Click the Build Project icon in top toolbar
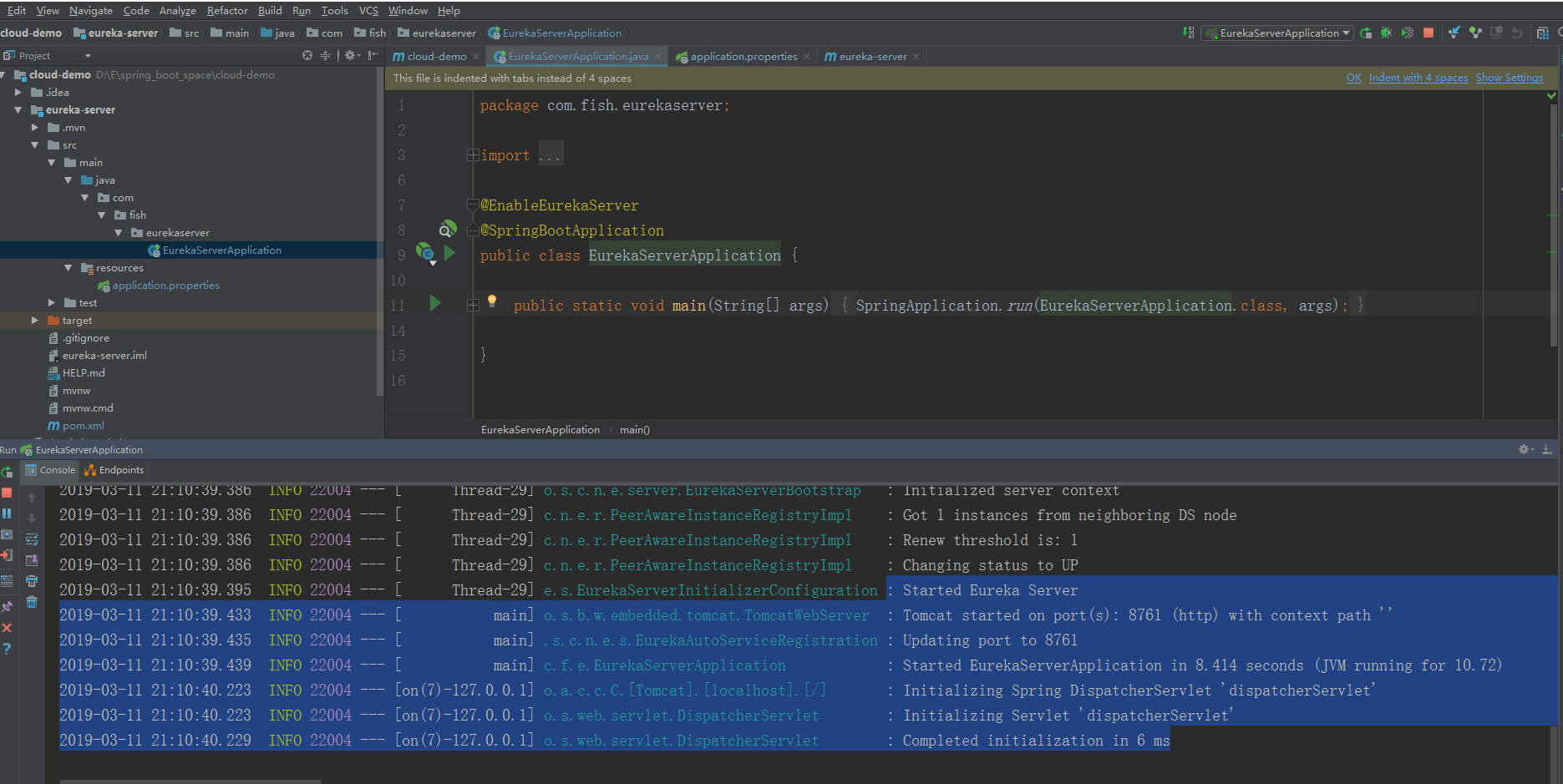This screenshot has width=1563, height=784. 1188,33
